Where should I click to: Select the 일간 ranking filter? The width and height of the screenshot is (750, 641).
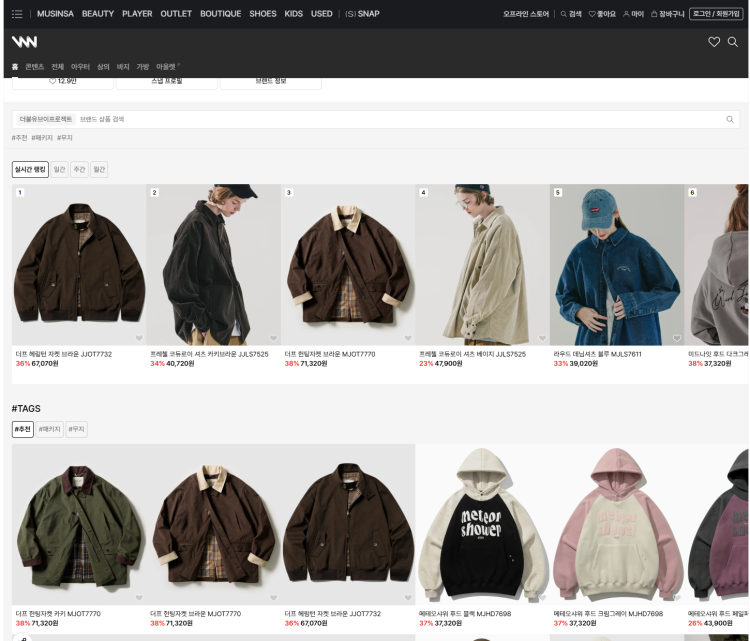[x=60, y=170]
